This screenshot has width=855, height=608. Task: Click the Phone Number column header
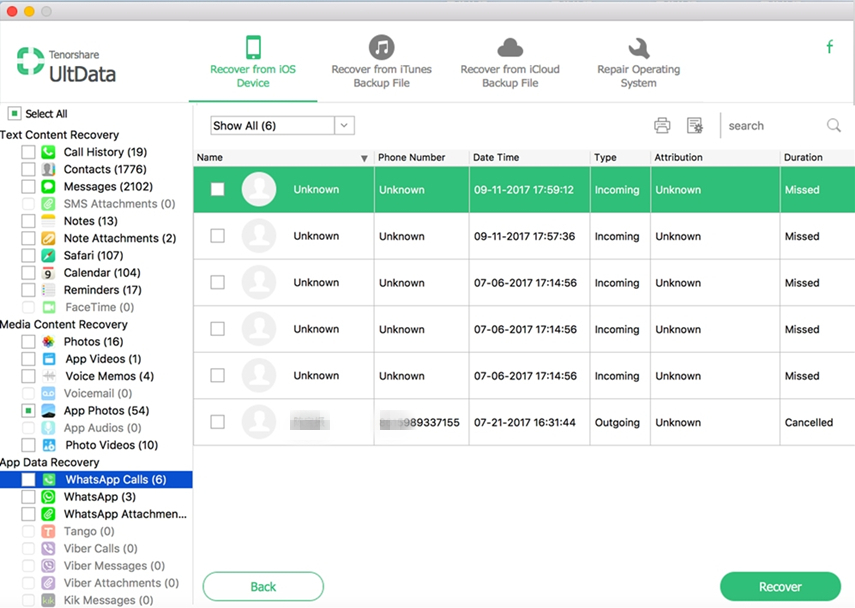point(421,158)
